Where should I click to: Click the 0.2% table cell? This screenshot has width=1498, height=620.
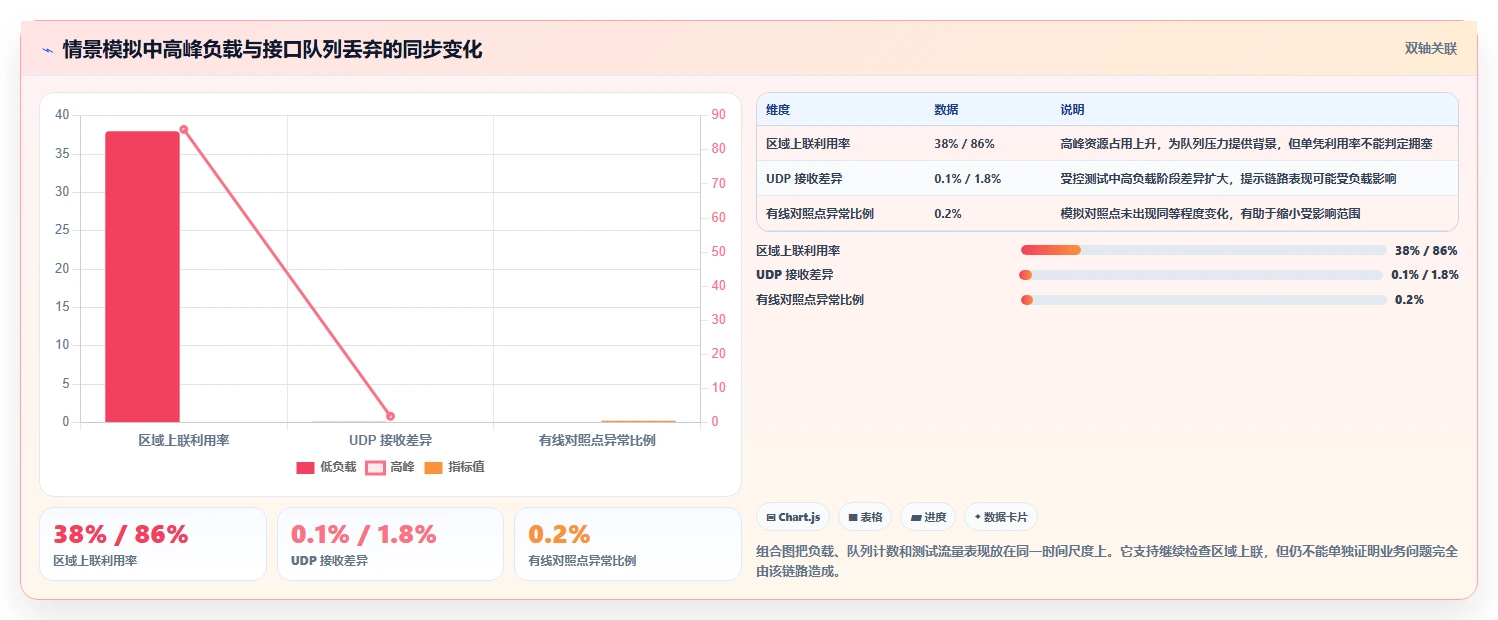(948, 214)
